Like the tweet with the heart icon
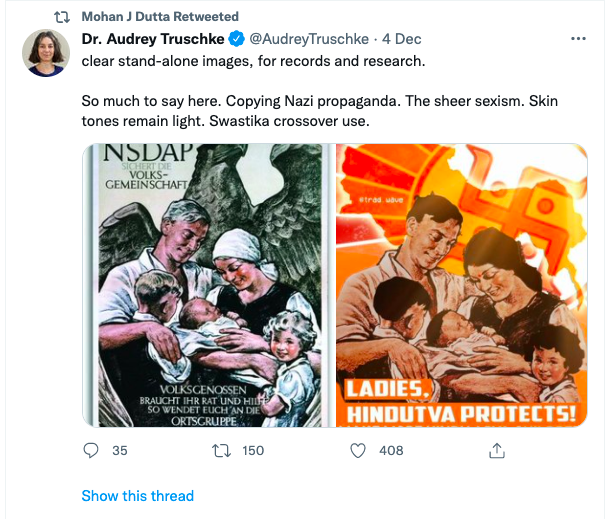The height and width of the screenshot is (519, 605). [358, 451]
